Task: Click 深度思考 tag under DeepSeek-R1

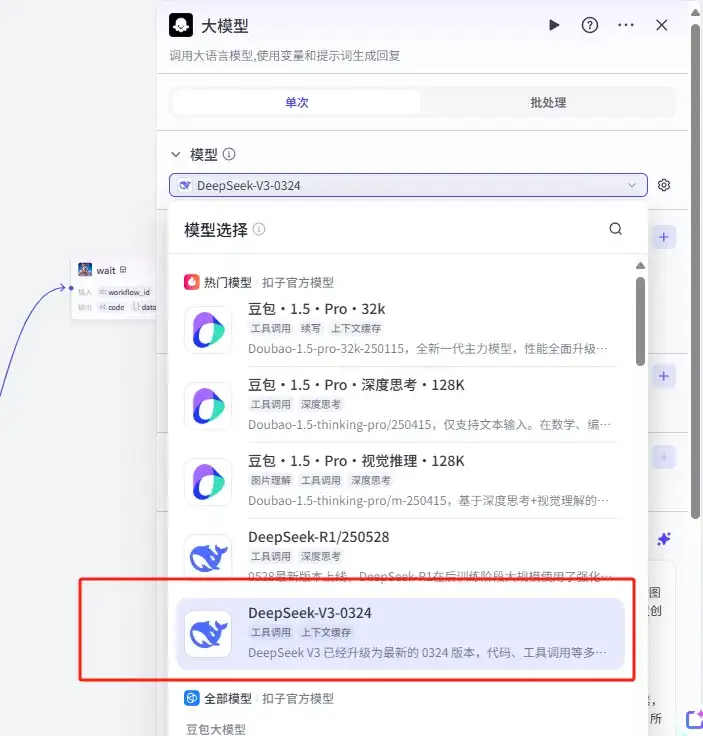Action: (321, 556)
